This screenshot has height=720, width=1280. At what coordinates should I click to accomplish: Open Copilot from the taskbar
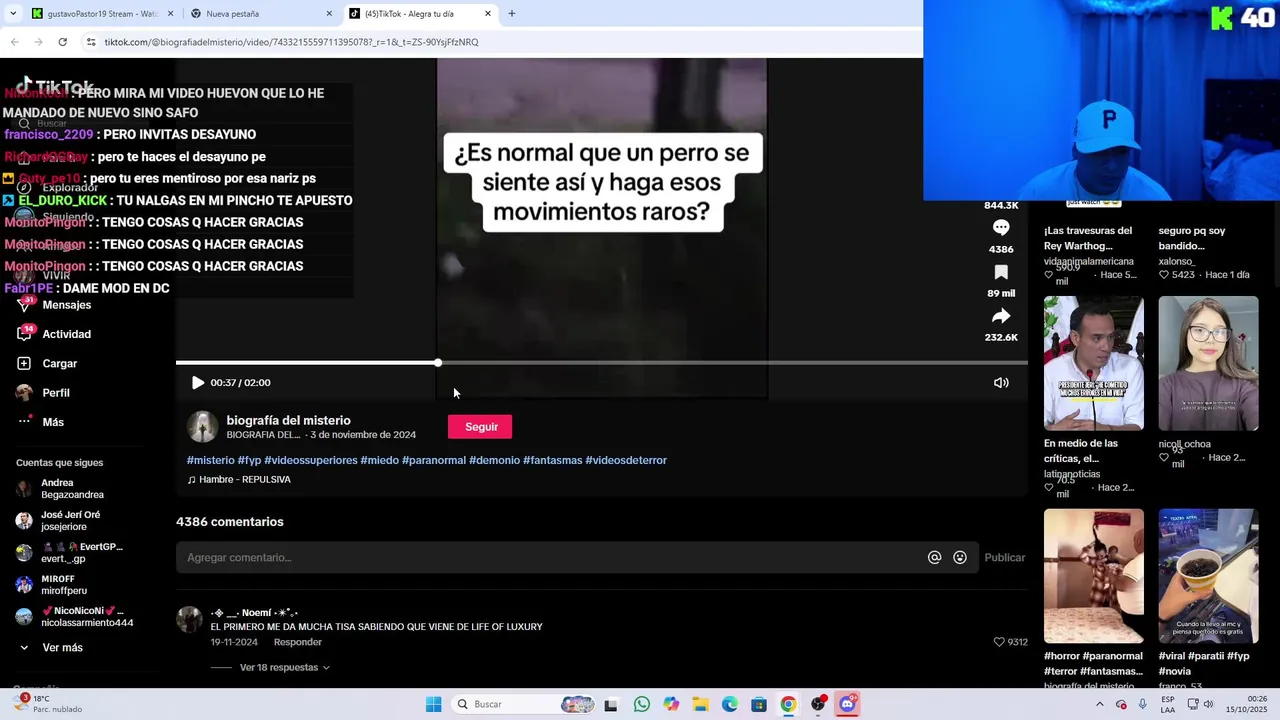click(x=671, y=704)
